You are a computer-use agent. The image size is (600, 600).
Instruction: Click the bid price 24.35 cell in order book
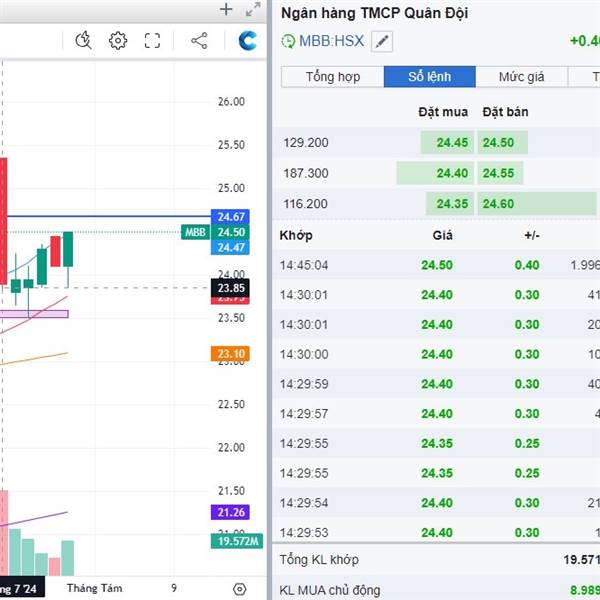click(450, 204)
